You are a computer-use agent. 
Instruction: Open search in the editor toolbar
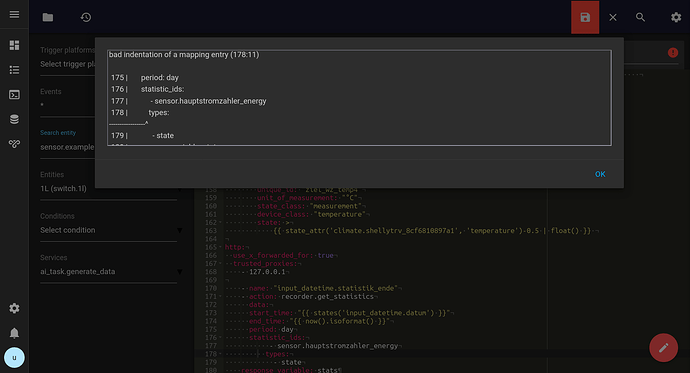click(x=640, y=17)
